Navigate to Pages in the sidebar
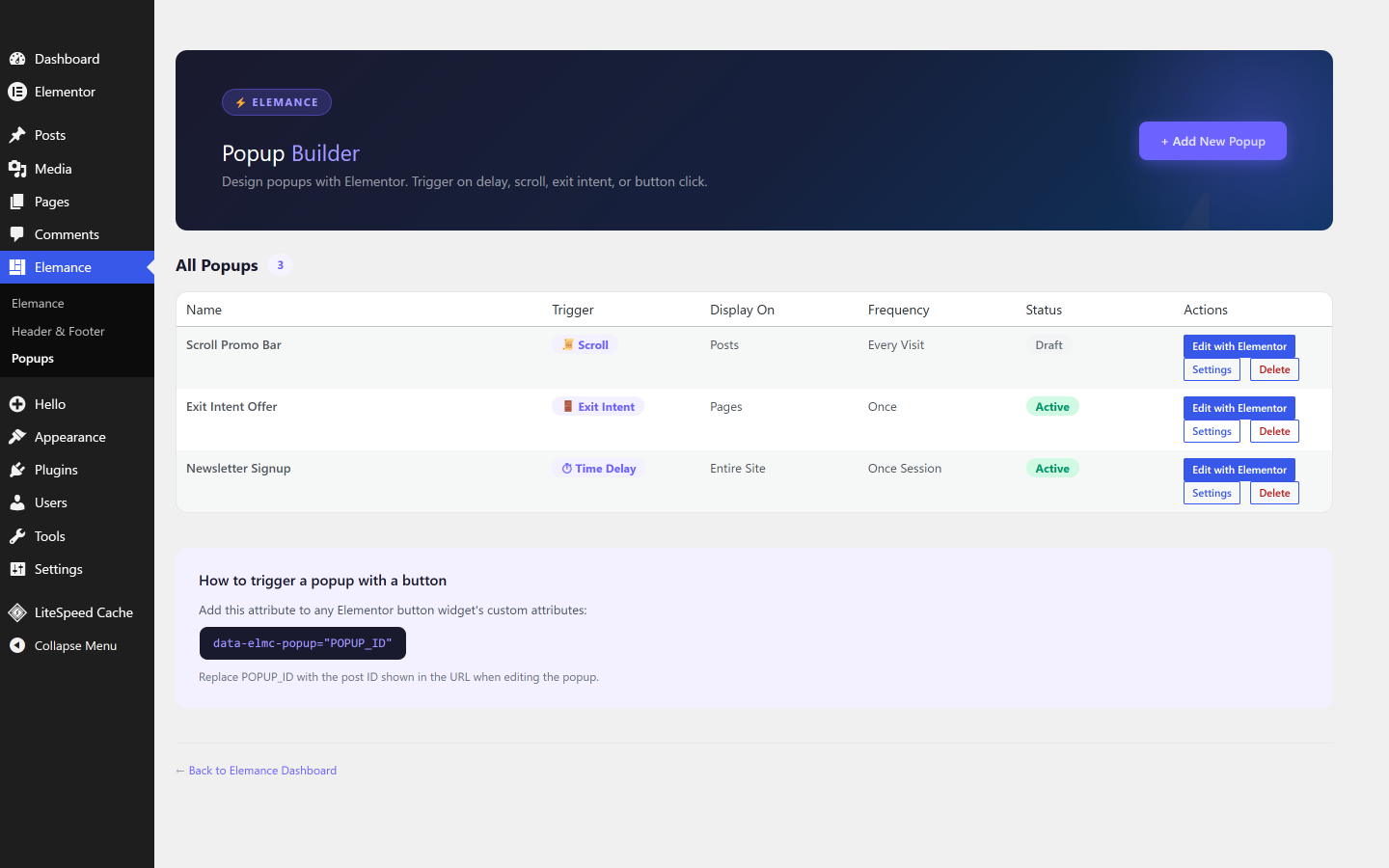 pos(77,202)
